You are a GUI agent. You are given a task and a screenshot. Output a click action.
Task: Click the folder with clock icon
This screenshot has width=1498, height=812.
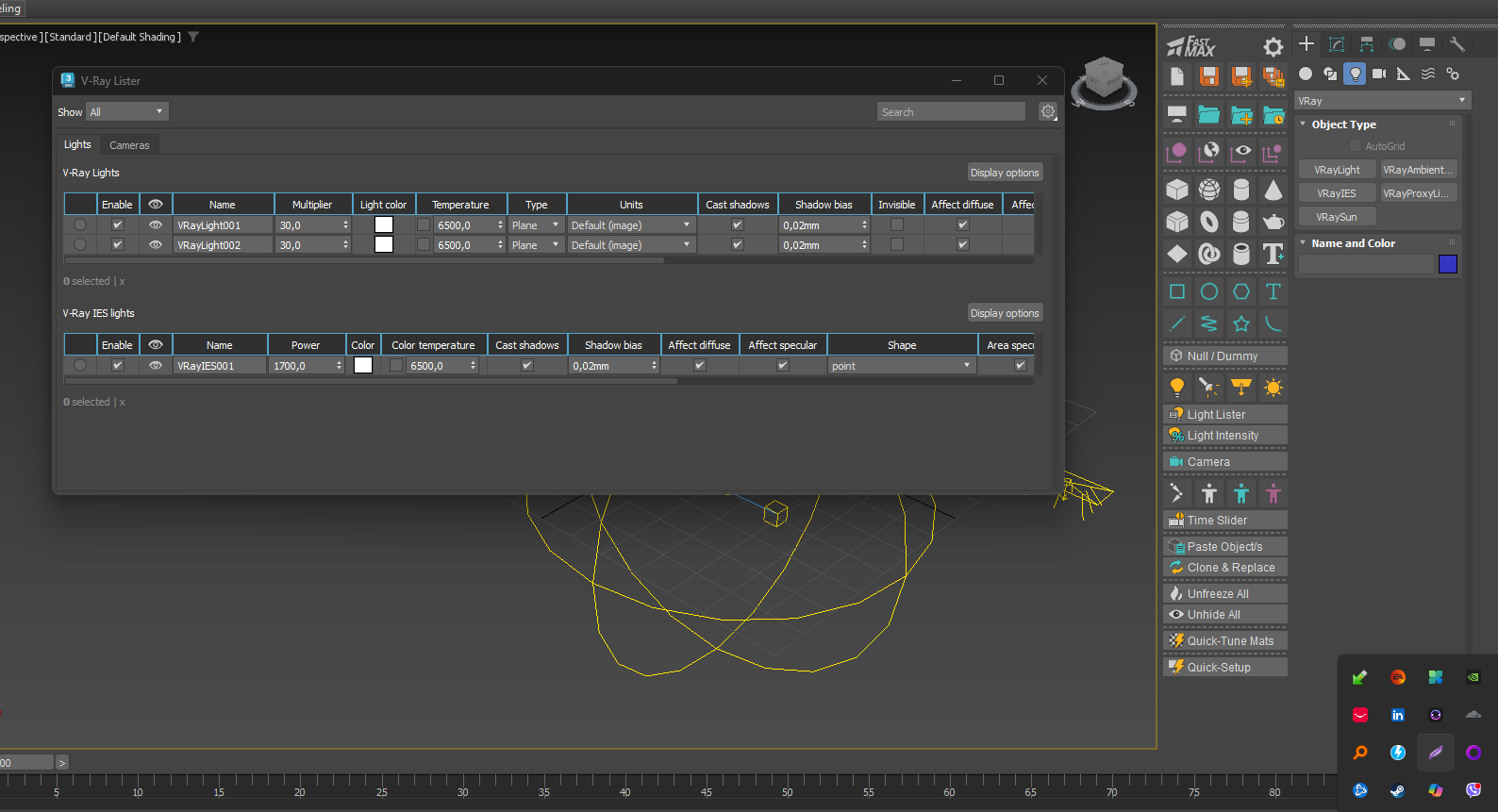point(1273,115)
